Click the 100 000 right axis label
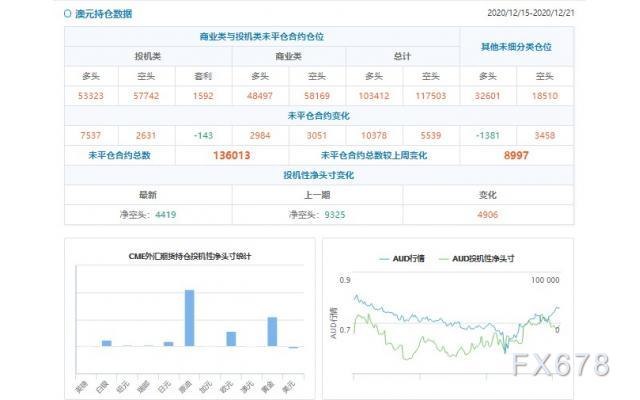The image size is (640, 400). [x=545, y=280]
